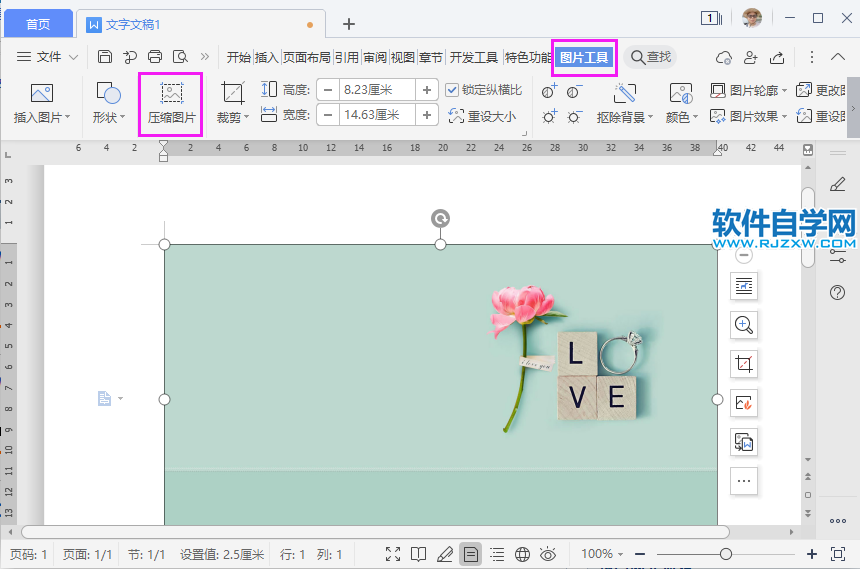Open the Shape (形状) dropdown
The image size is (860, 569).
108,118
